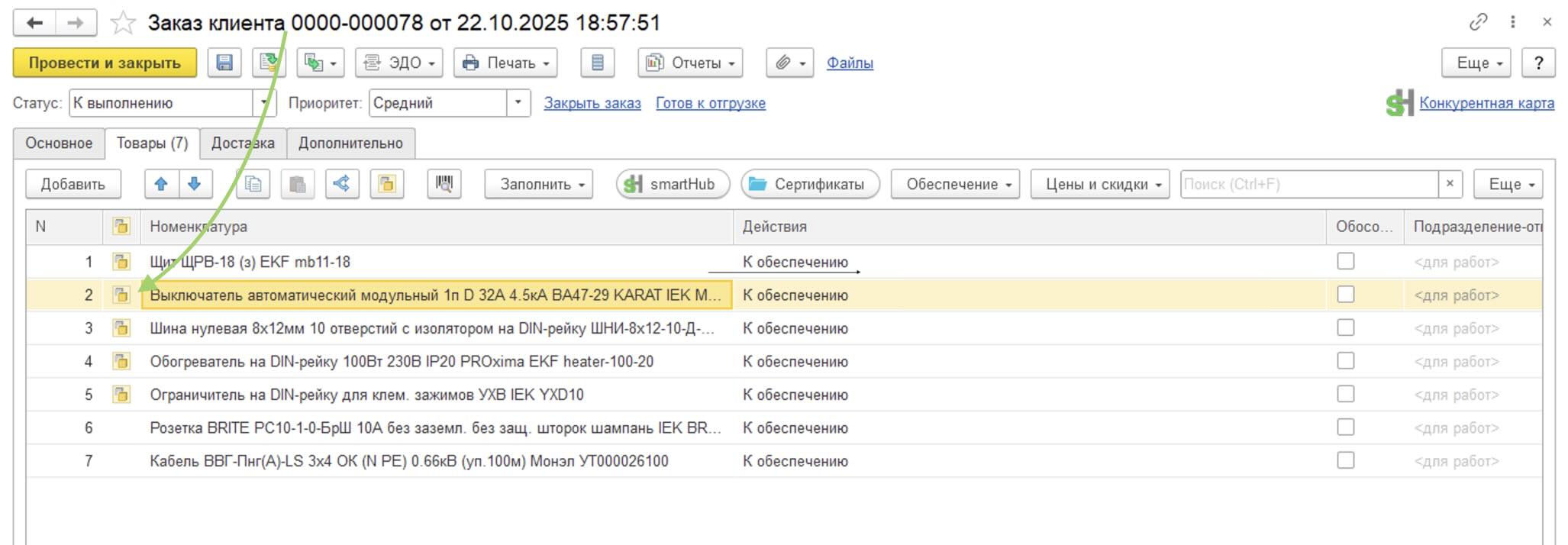Expand the Статус dropdown arrow
The width and height of the screenshot is (1568, 545).
[x=264, y=103]
